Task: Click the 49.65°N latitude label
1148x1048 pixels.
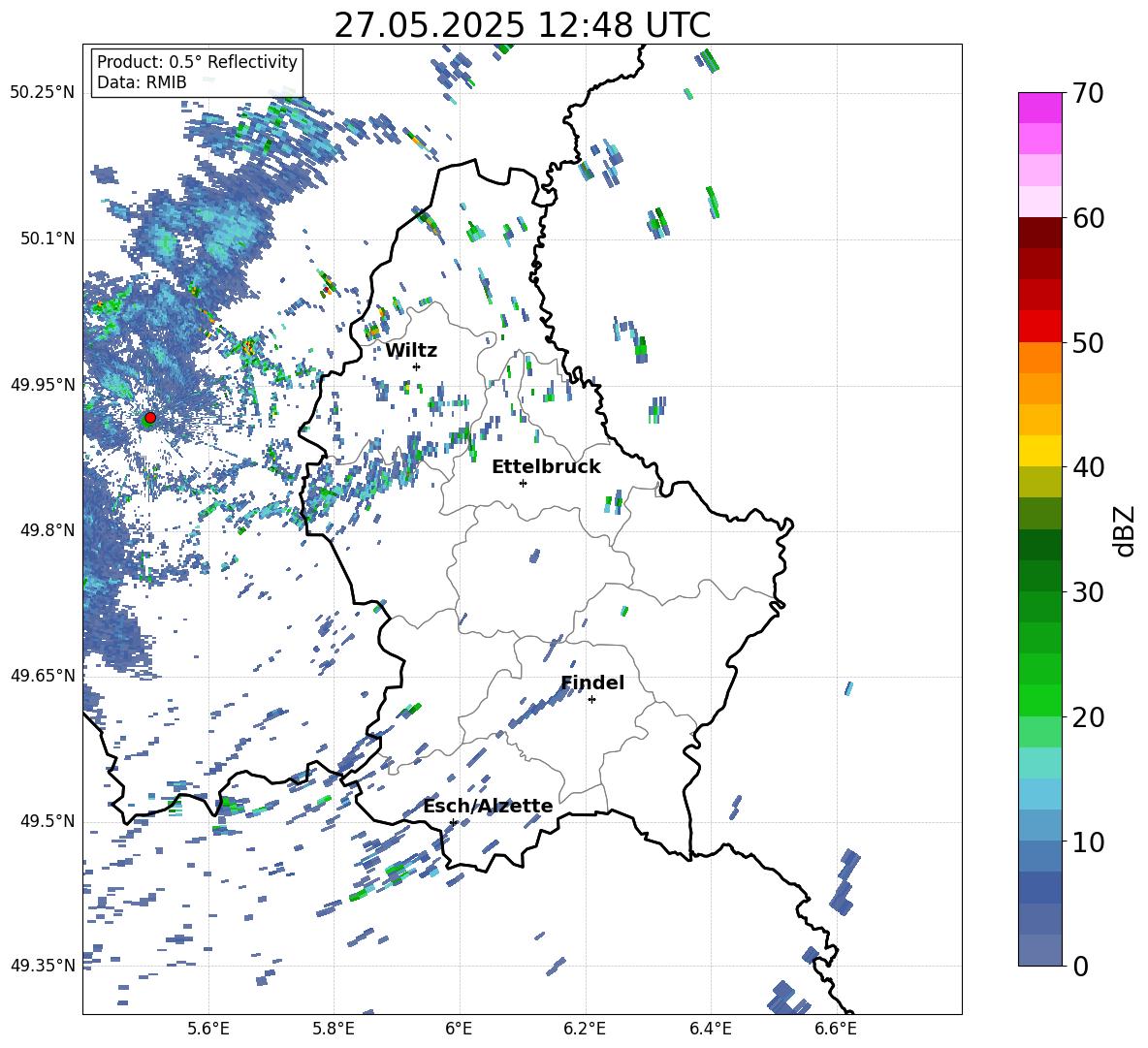Action: (43, 676)
